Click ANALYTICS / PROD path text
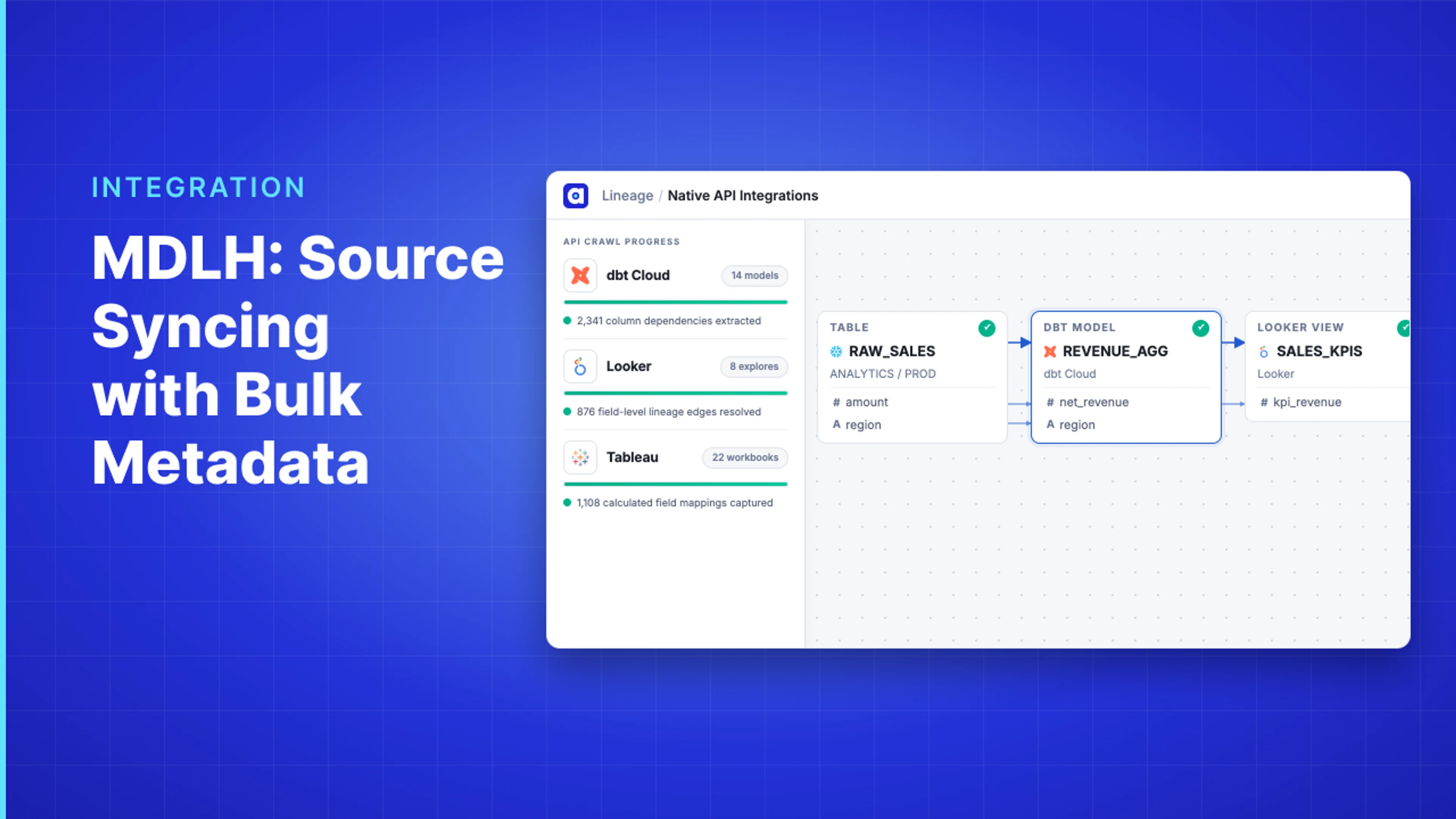The width and height of the screenshot is (1456, 819). [883, 373]
